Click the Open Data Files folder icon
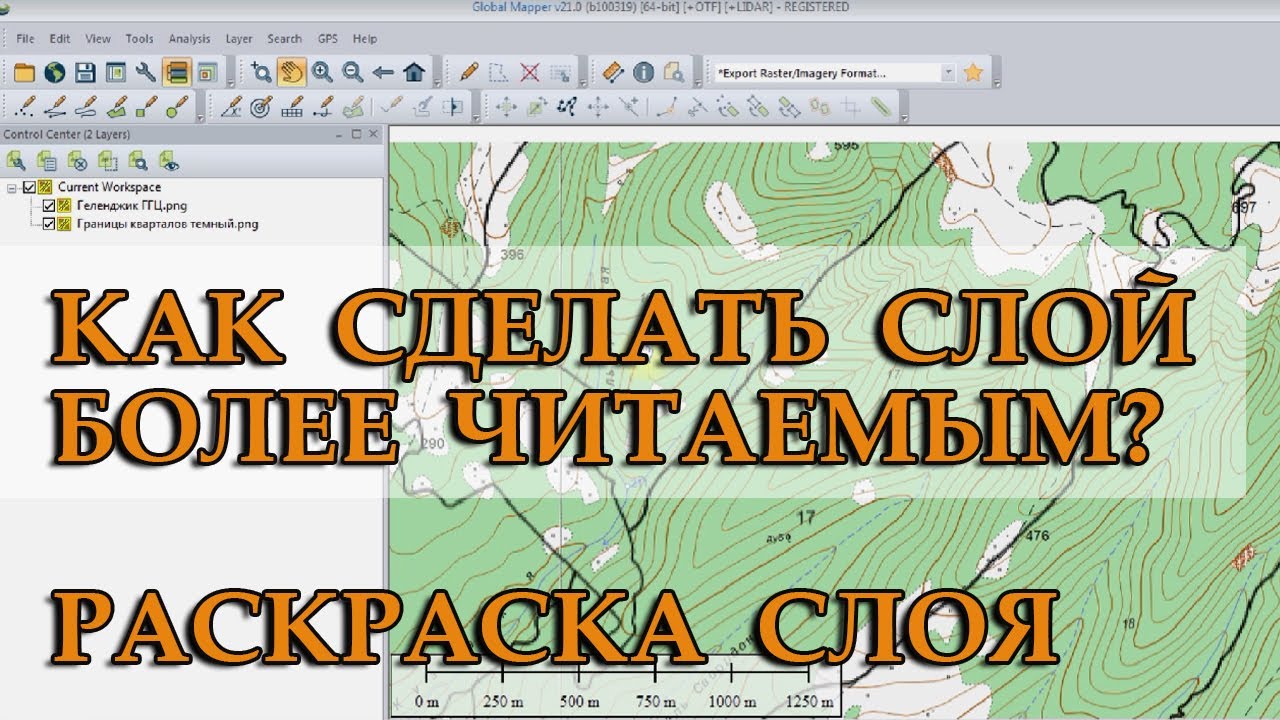Image resolution: width=1280 pixels, height=720 pixels. [x=24, y=72]
